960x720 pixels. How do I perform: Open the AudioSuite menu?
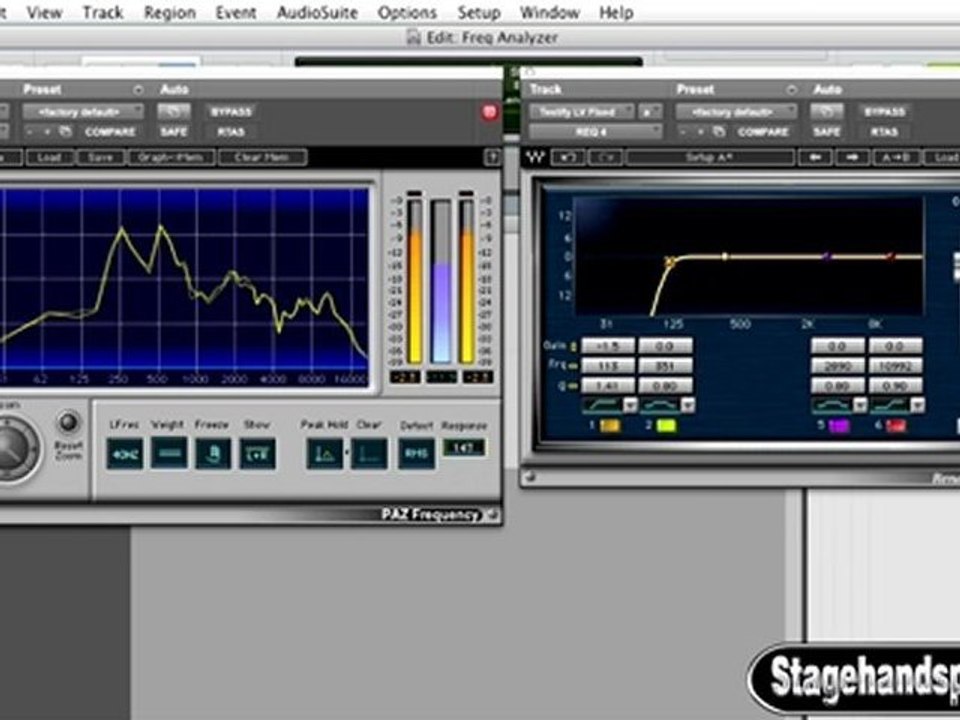click(317, 12)
